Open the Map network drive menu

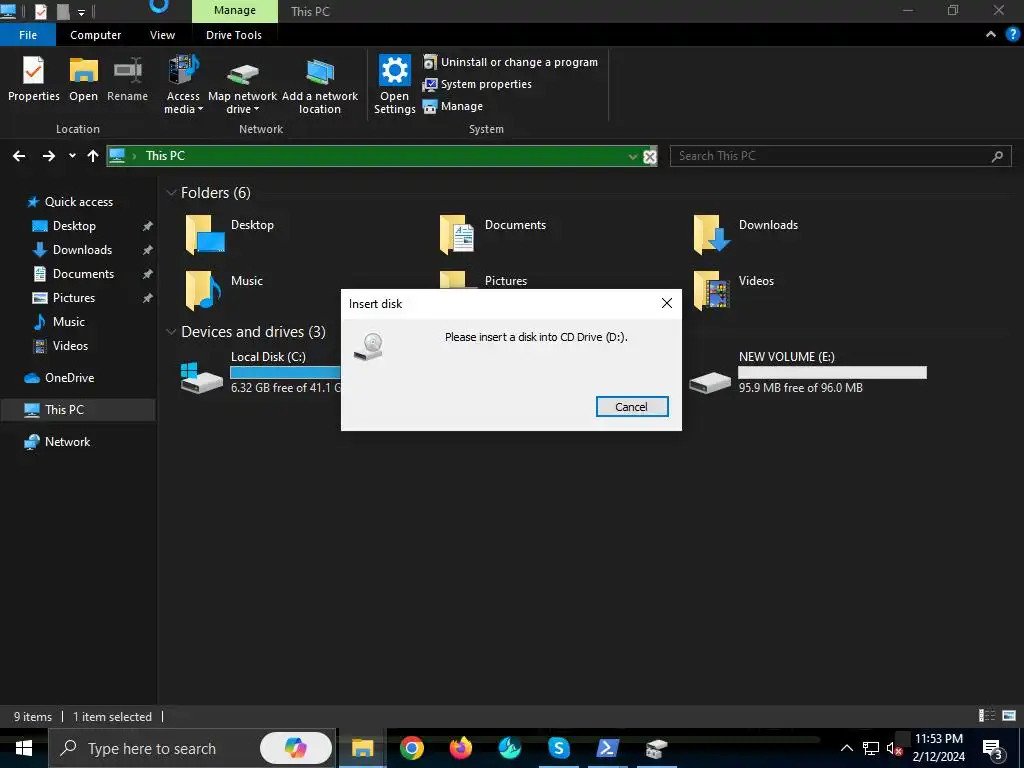242,85
